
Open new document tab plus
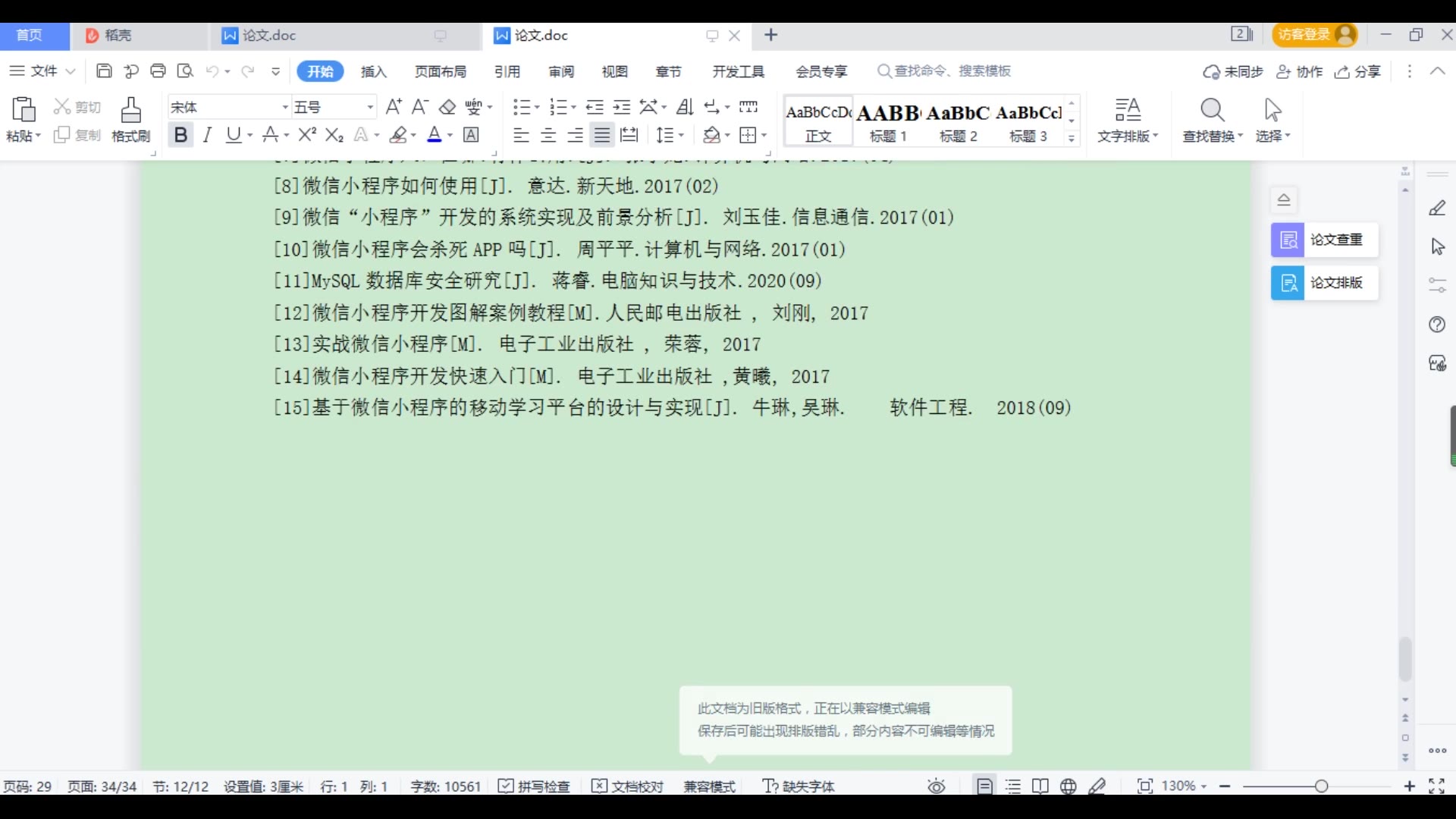click(770, 35)
